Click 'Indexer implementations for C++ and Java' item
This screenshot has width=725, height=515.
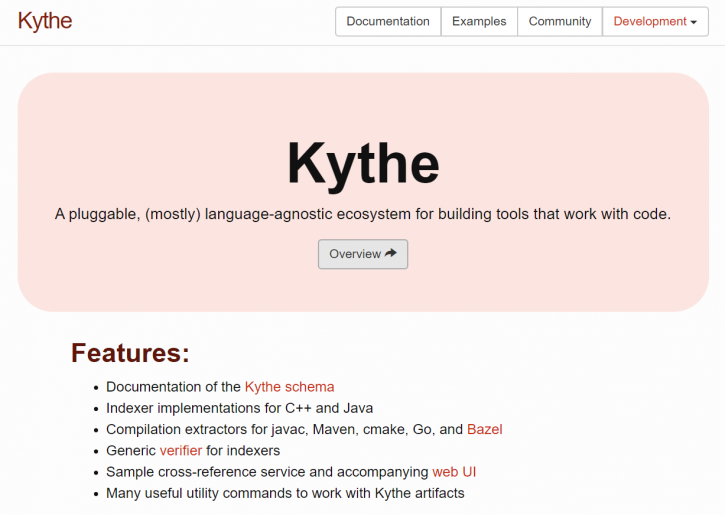(x=240, y=408)
